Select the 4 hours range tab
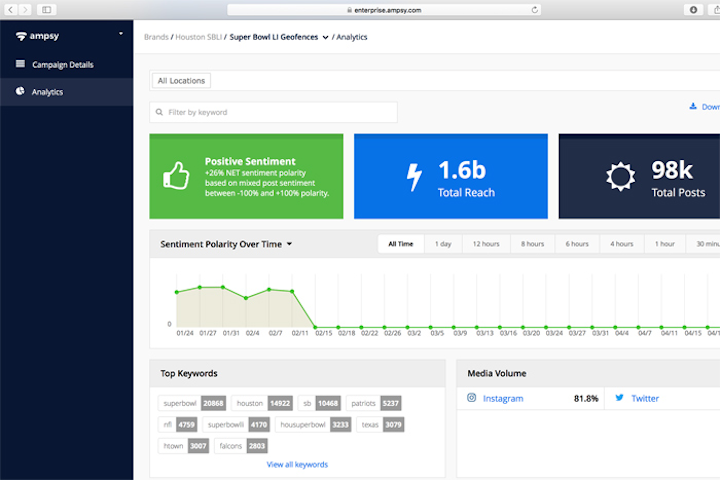The width and height of the screenshot is (720, 480). (x=621, y=244)
